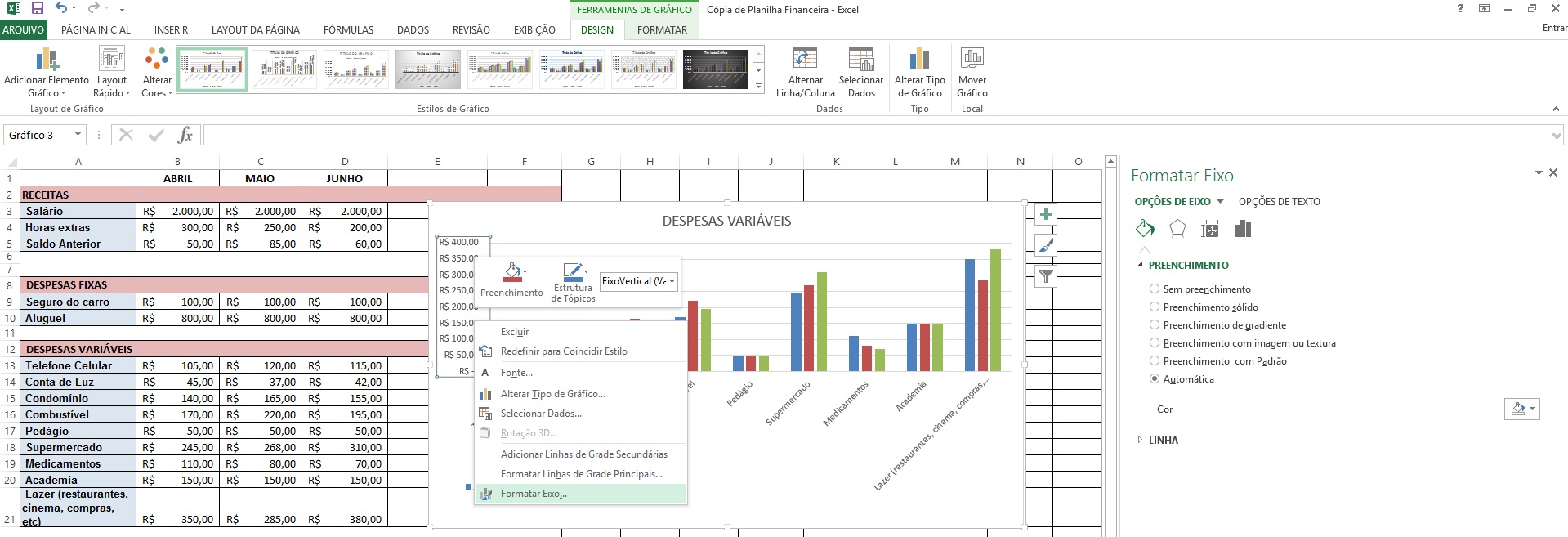Click the Alterar Tipo de Gráfico ribbon icon
This screenshot has height=537, width=1568.
click(919, 60)
